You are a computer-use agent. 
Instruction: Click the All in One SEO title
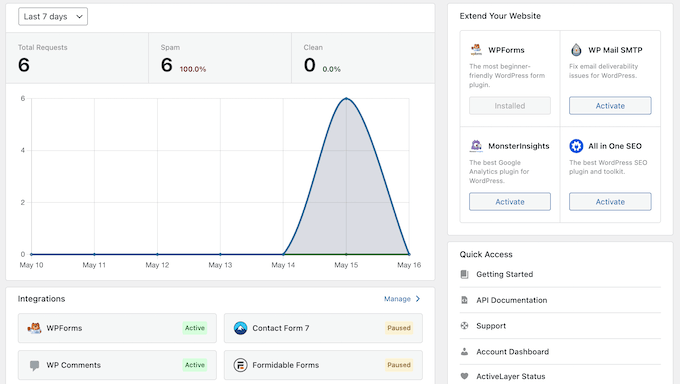(615, 146)
